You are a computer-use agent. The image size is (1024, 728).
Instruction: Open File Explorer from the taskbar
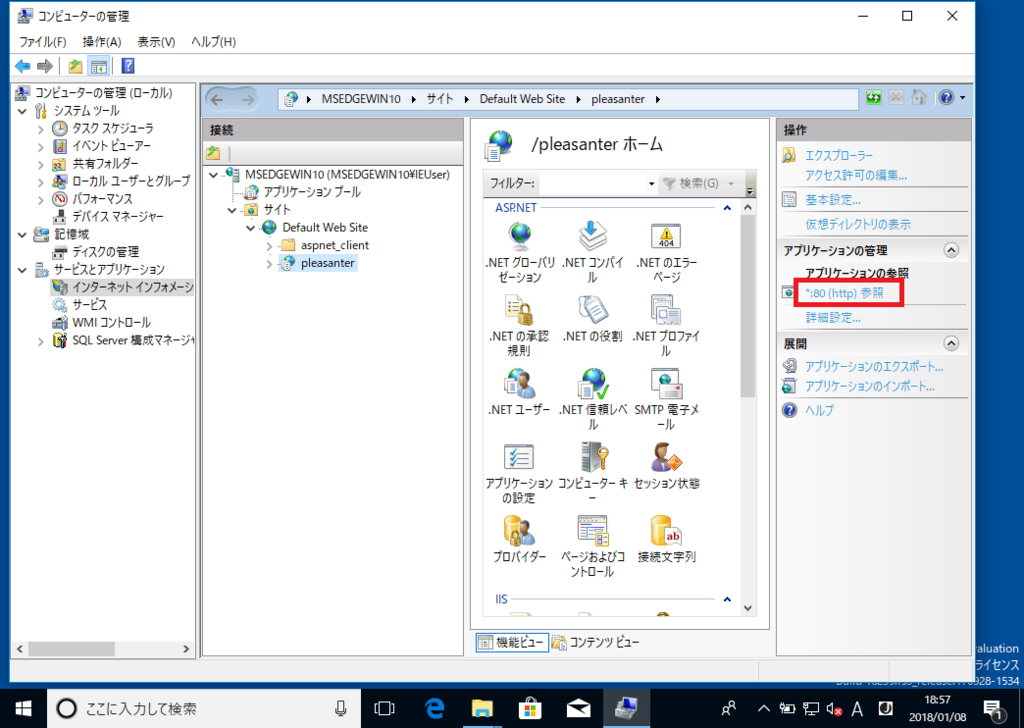click(482, 708)
